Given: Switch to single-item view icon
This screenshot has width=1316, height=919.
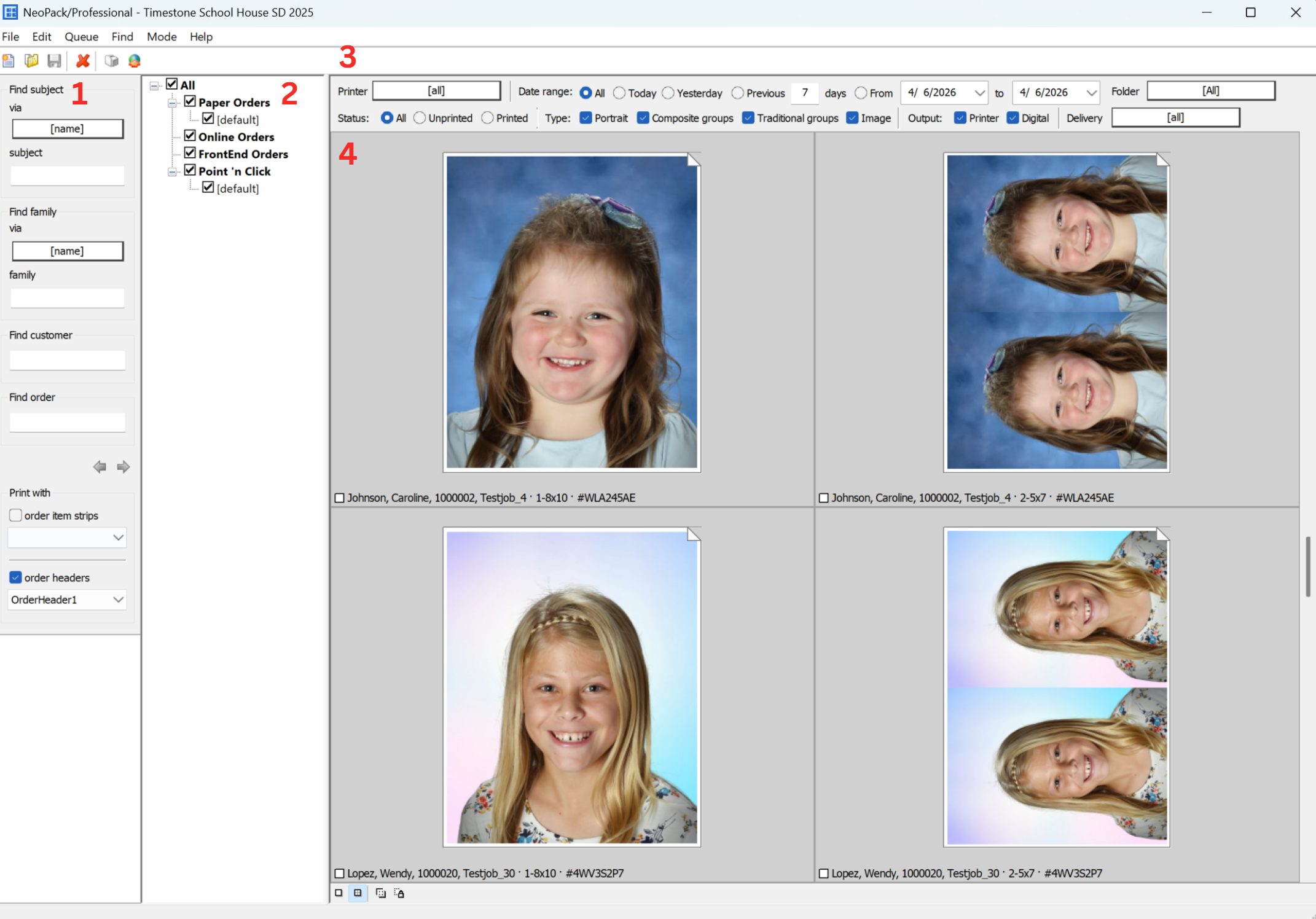Looking at the screenshot, I should click(x=339, y=893).
